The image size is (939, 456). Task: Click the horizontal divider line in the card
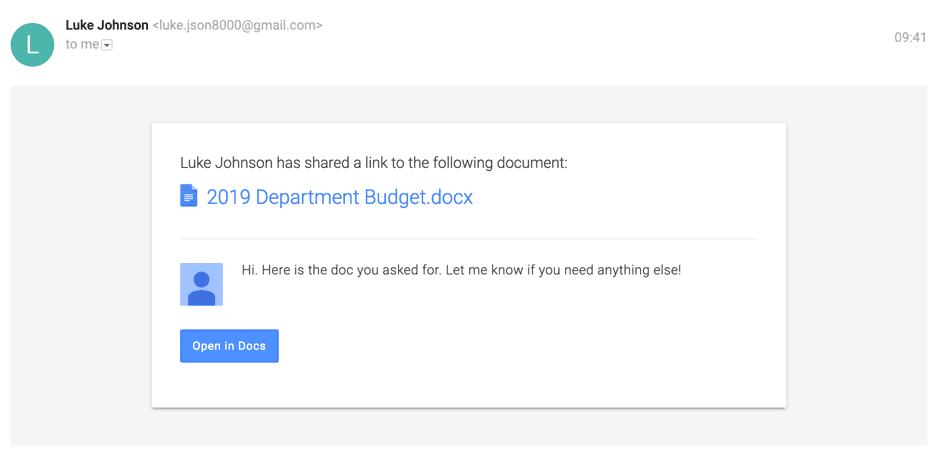[x=469, y=239]
